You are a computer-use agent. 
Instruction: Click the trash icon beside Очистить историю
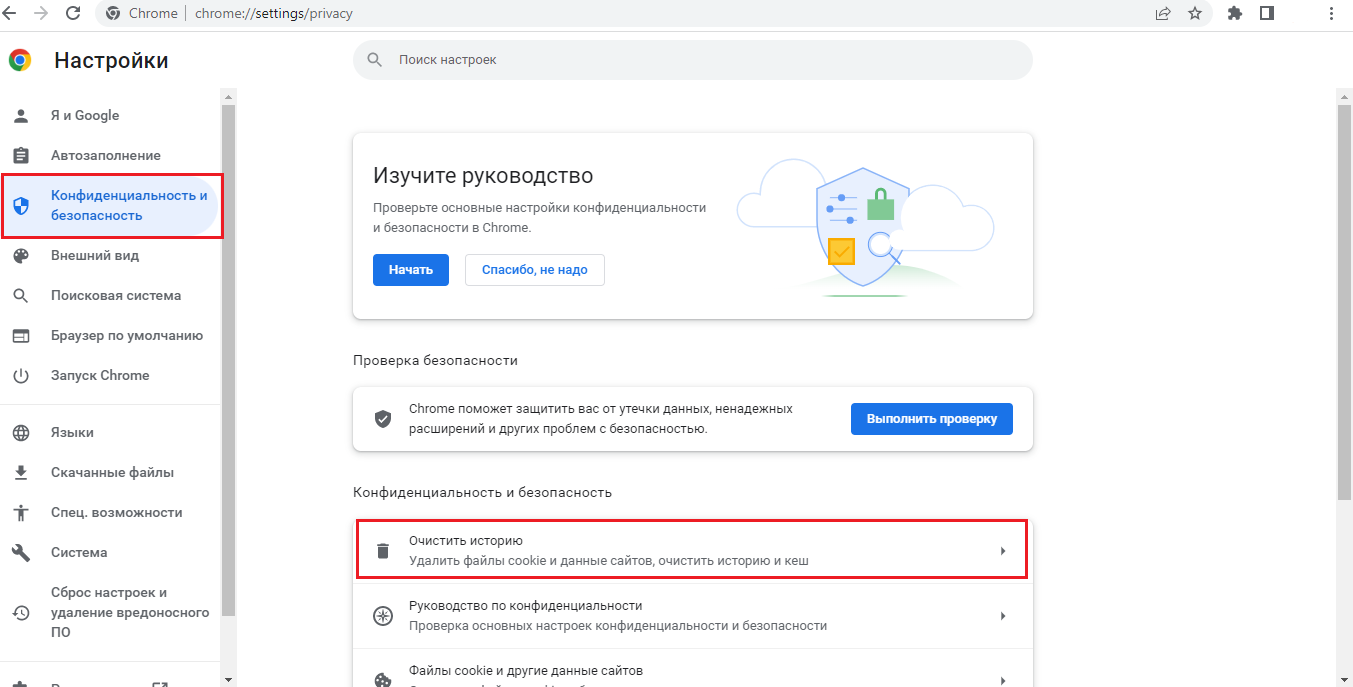click(x=382, y=551)
